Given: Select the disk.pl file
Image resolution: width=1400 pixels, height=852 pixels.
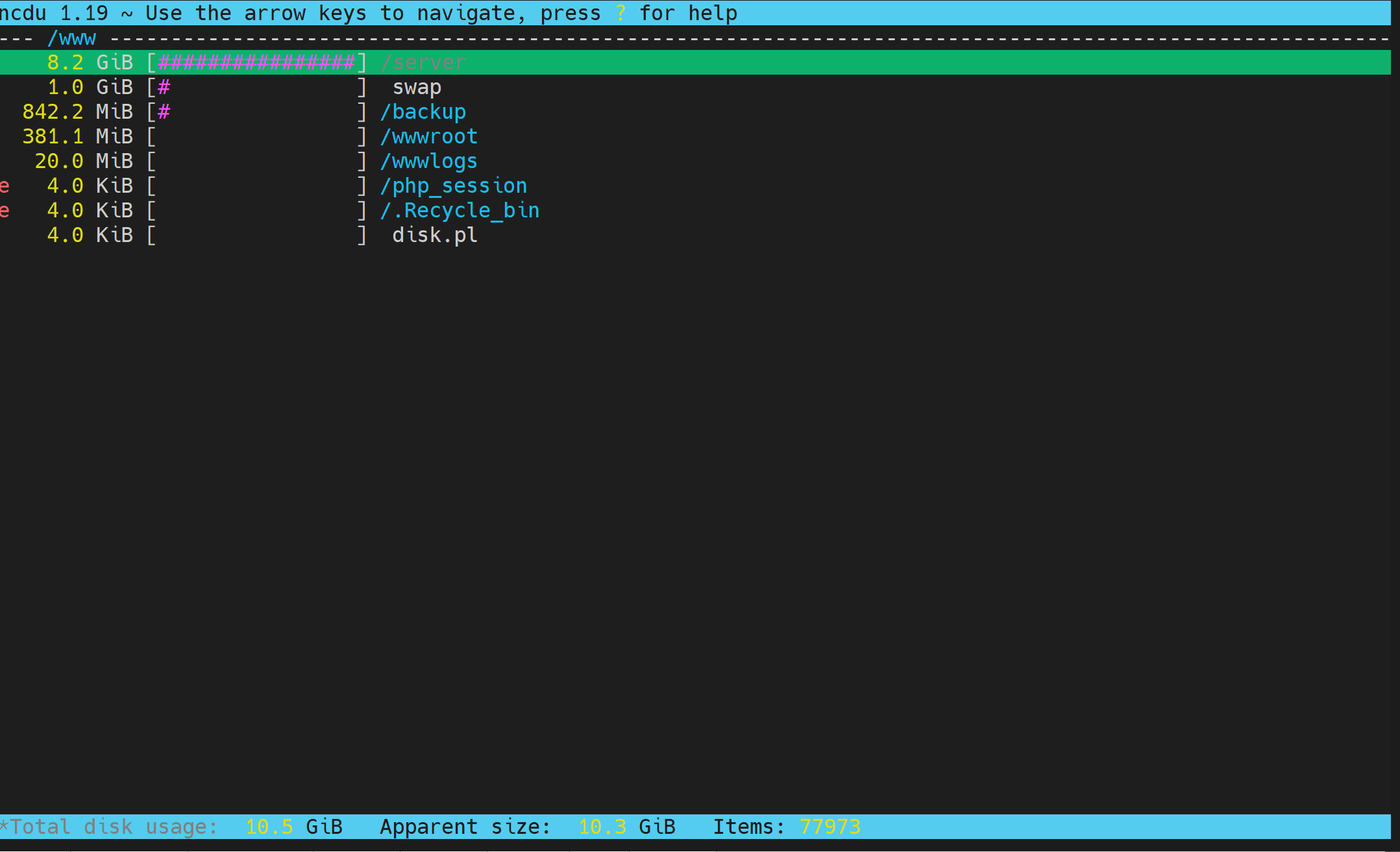Looking at the screenshot, I should click(435, 235).
